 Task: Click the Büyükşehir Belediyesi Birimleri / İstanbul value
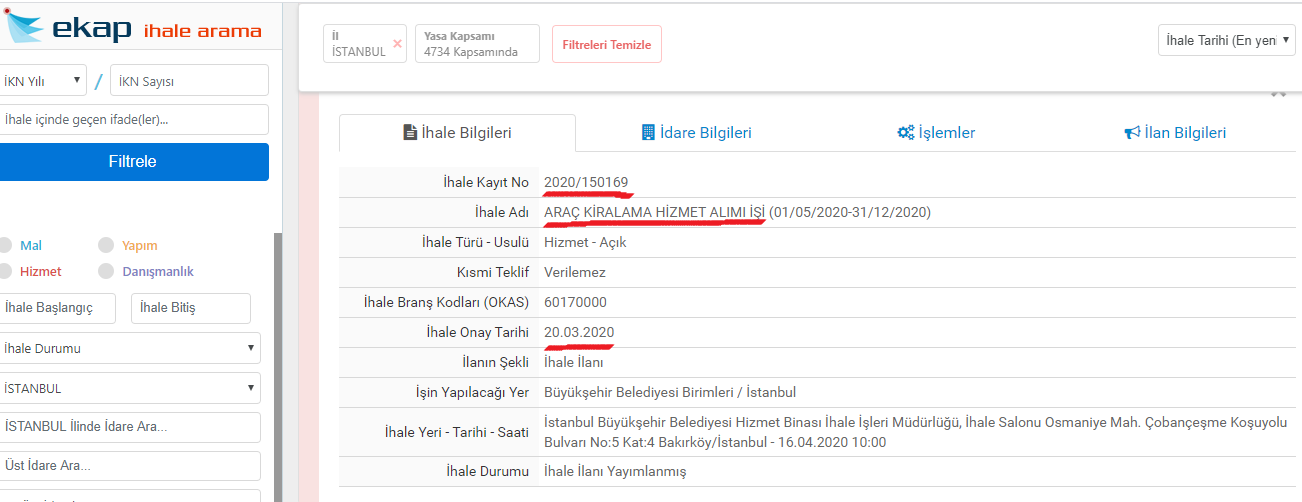click(670, 392)
